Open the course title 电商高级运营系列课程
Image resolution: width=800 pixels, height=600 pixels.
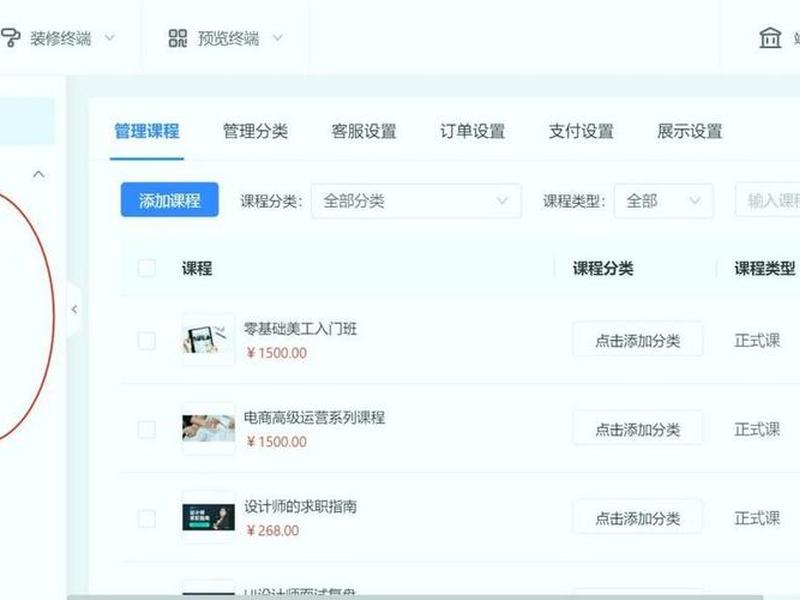coord(314,418)
